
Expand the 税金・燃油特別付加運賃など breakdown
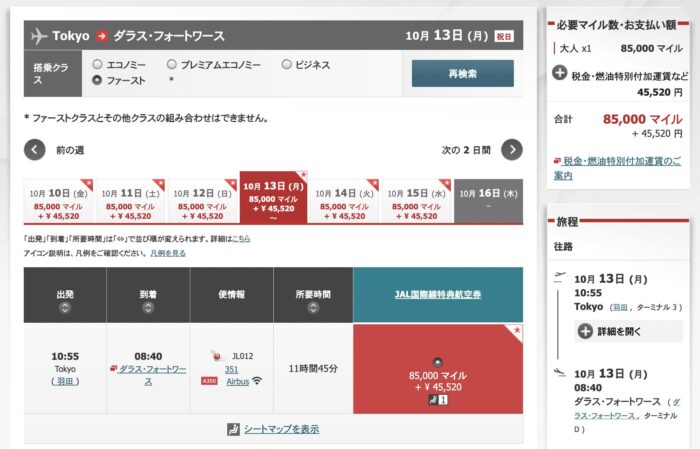click(x=560, y=74)
